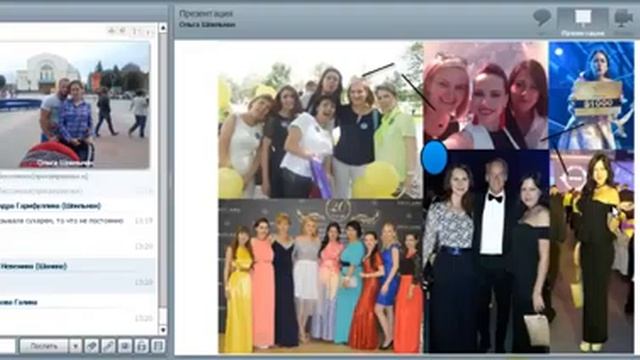The width and height of the screenshot is (640, 360).
Task: Click the padlock-shaped icon in chat toolbar
Action: pyautogui.click(x=141, y=346)
